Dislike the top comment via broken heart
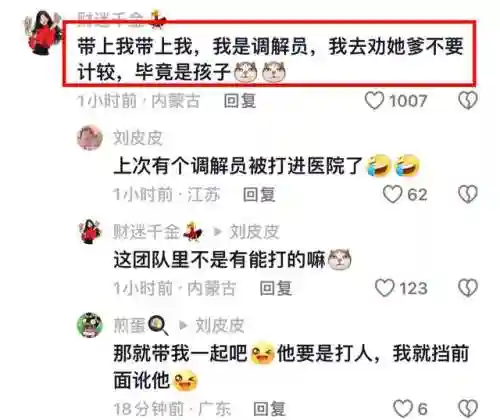The height and width of the screenshot is (420, 500). (x=468, y=100)
